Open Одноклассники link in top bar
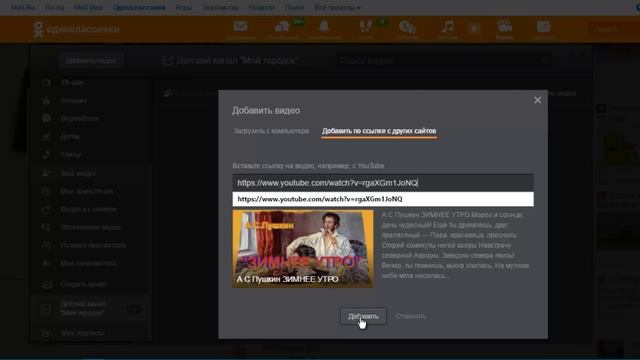Viewport: 640px width, 360px height. [x=139, y=7]
